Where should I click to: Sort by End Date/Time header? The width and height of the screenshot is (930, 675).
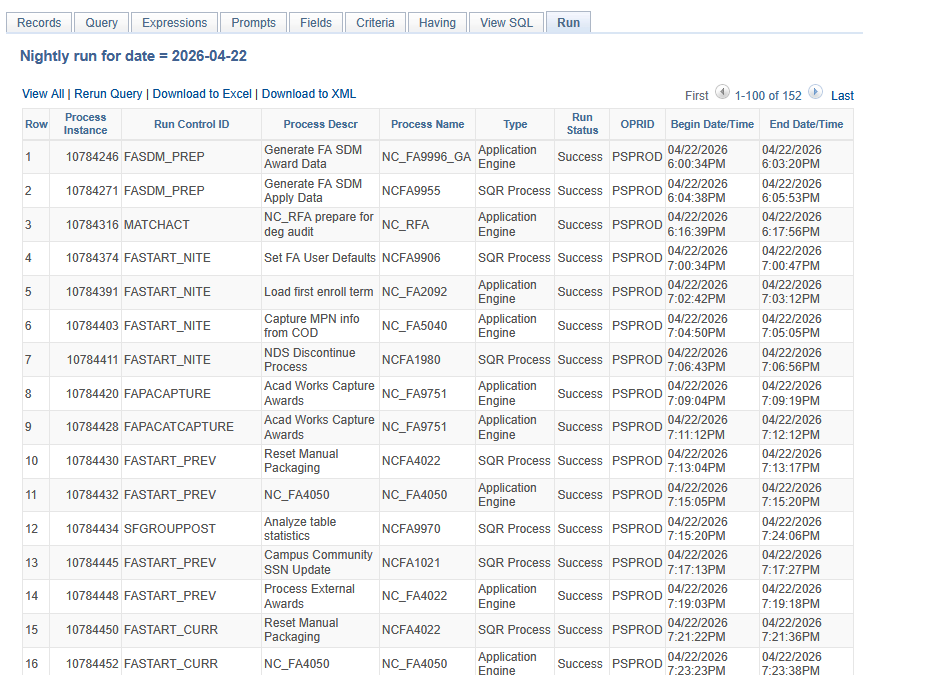pos(806,124)
